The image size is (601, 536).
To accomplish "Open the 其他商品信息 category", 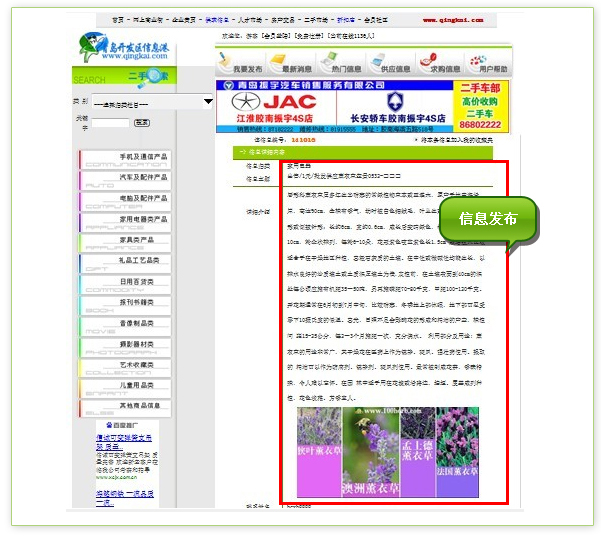I will [125, 409].
